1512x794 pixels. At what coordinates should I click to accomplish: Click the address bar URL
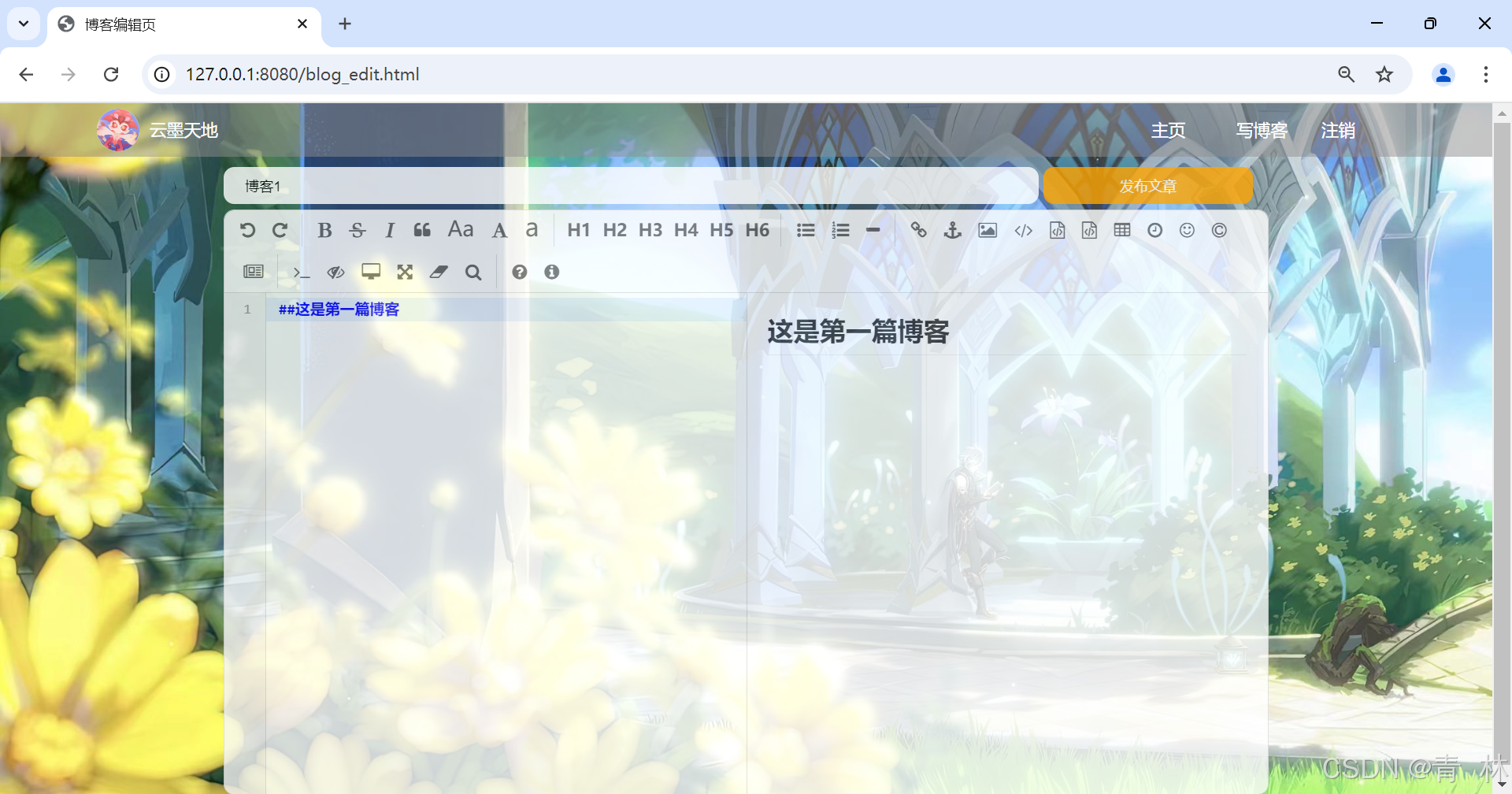(302, 74)
